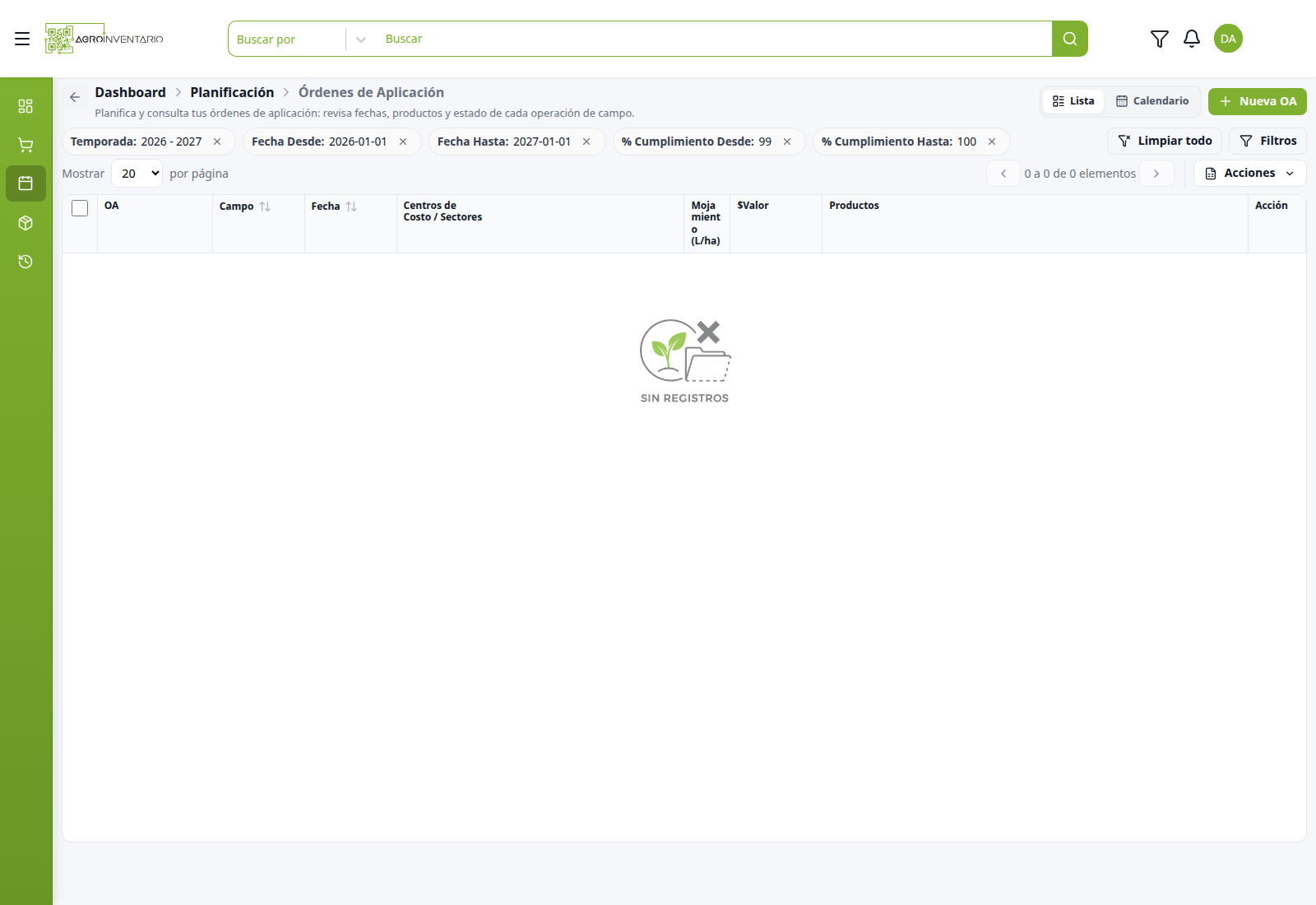Sort the table by Campo column
Image resolution: width=1316 pixels, height=905 pixels.
pos(265,207)
